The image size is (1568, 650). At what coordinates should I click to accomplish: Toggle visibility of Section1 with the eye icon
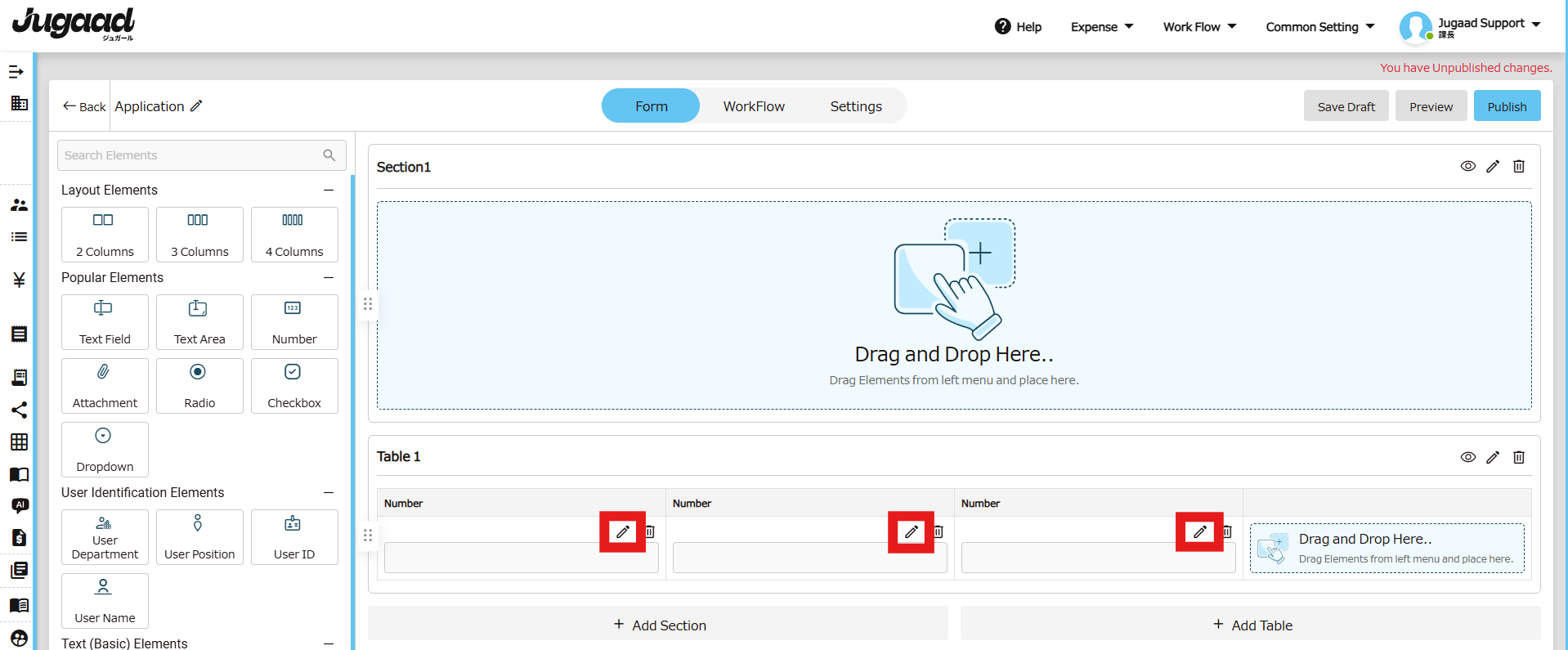1467,167
